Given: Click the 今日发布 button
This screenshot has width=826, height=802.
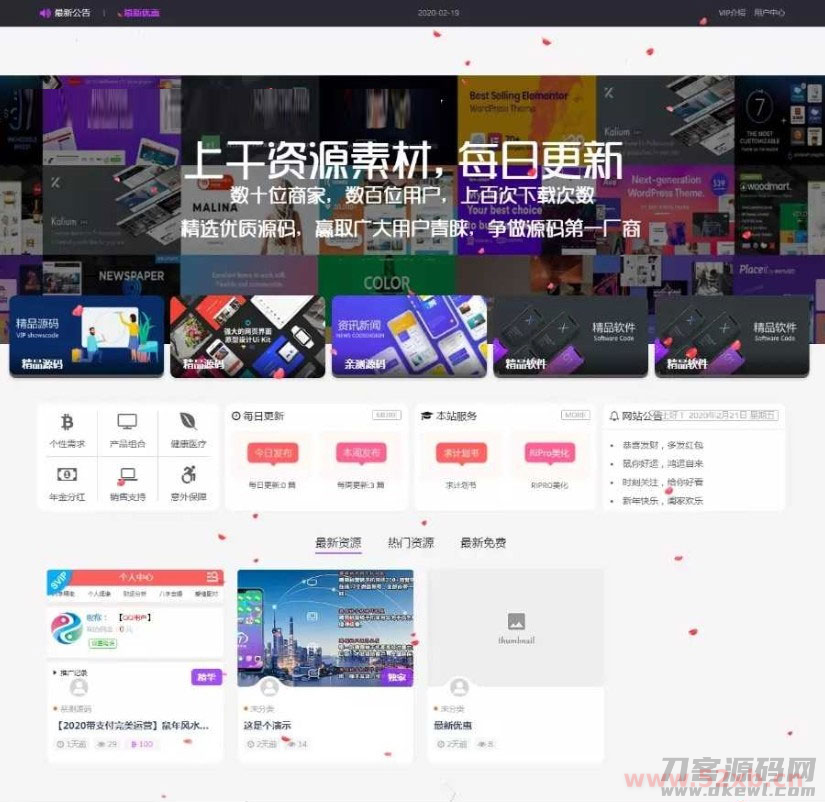Looking at the screenshot, I should pos(273,452).
